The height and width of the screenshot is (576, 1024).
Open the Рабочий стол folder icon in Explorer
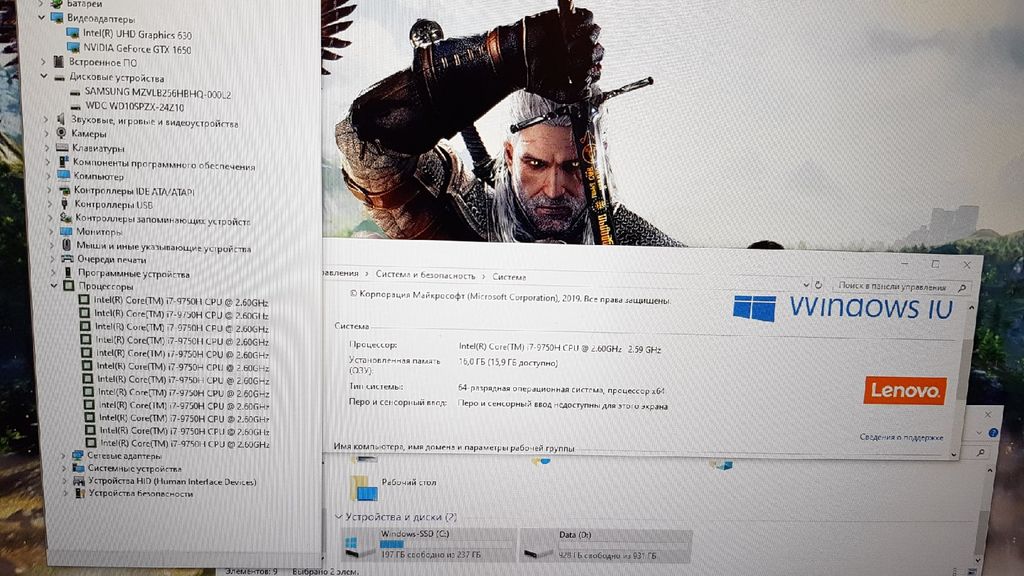(x=363, y=487)
